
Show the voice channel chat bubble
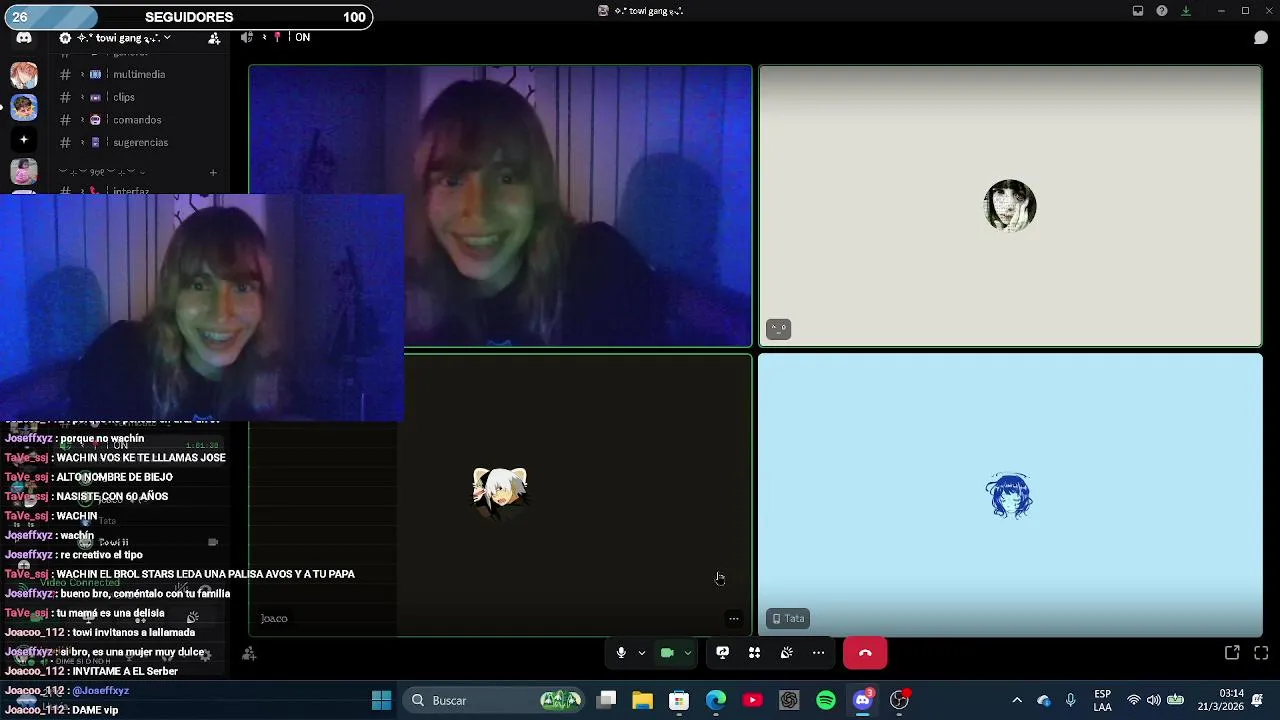click(x=1261, y=38)
